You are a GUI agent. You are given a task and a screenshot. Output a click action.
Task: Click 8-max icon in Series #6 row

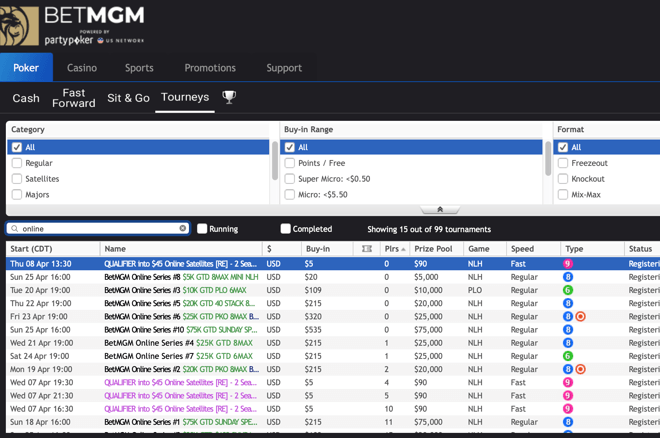(567, 316)
